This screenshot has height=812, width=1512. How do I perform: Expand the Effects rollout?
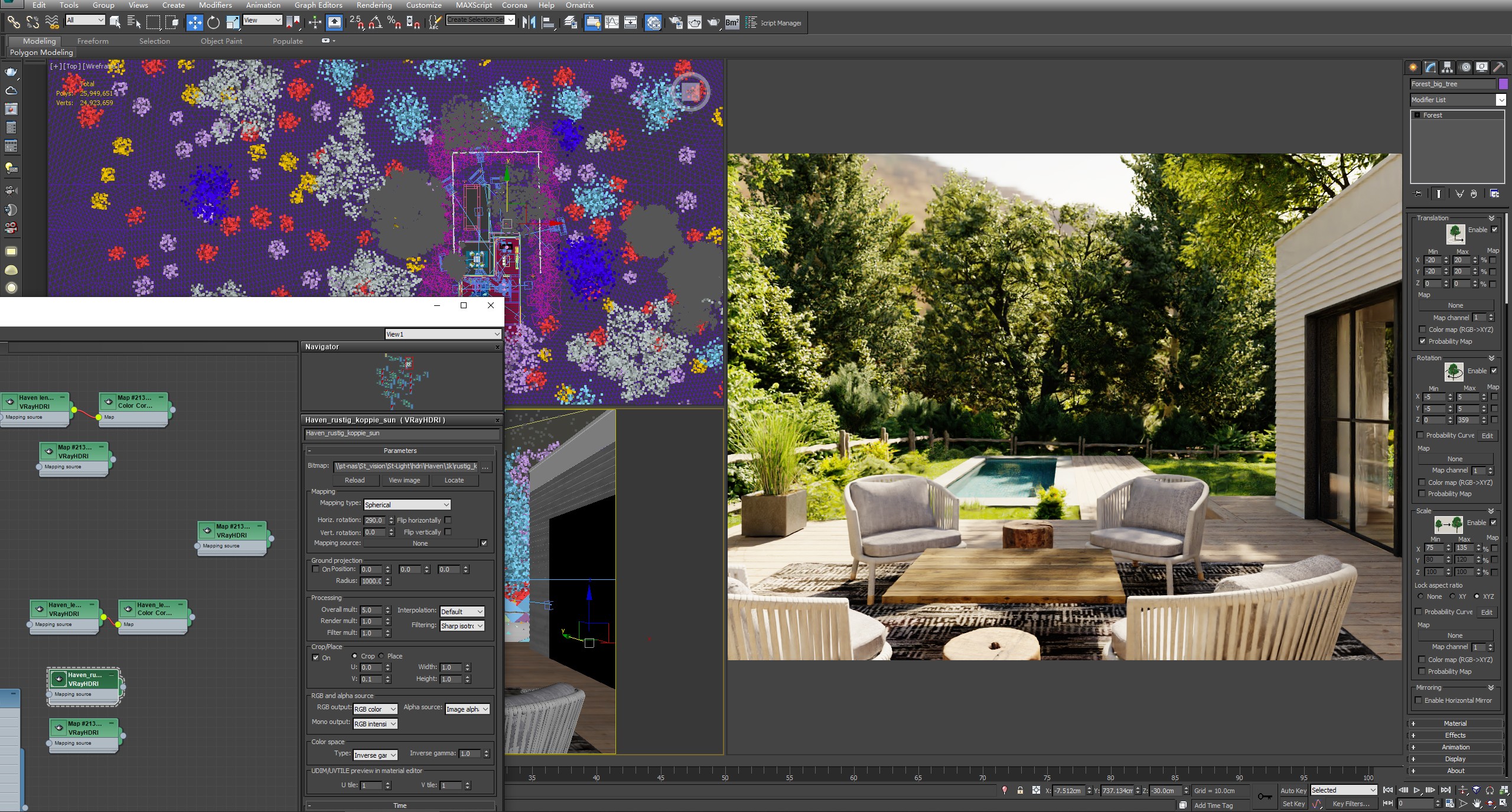[x=1455, y=735]
